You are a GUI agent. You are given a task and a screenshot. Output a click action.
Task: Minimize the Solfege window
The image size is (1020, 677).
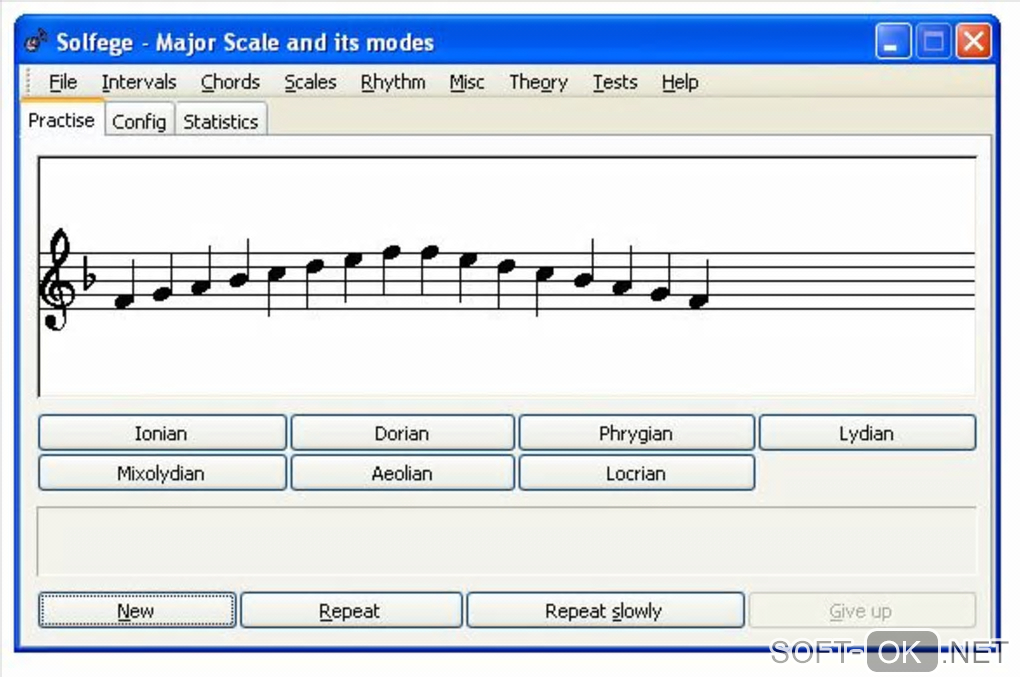coord(892,42)
